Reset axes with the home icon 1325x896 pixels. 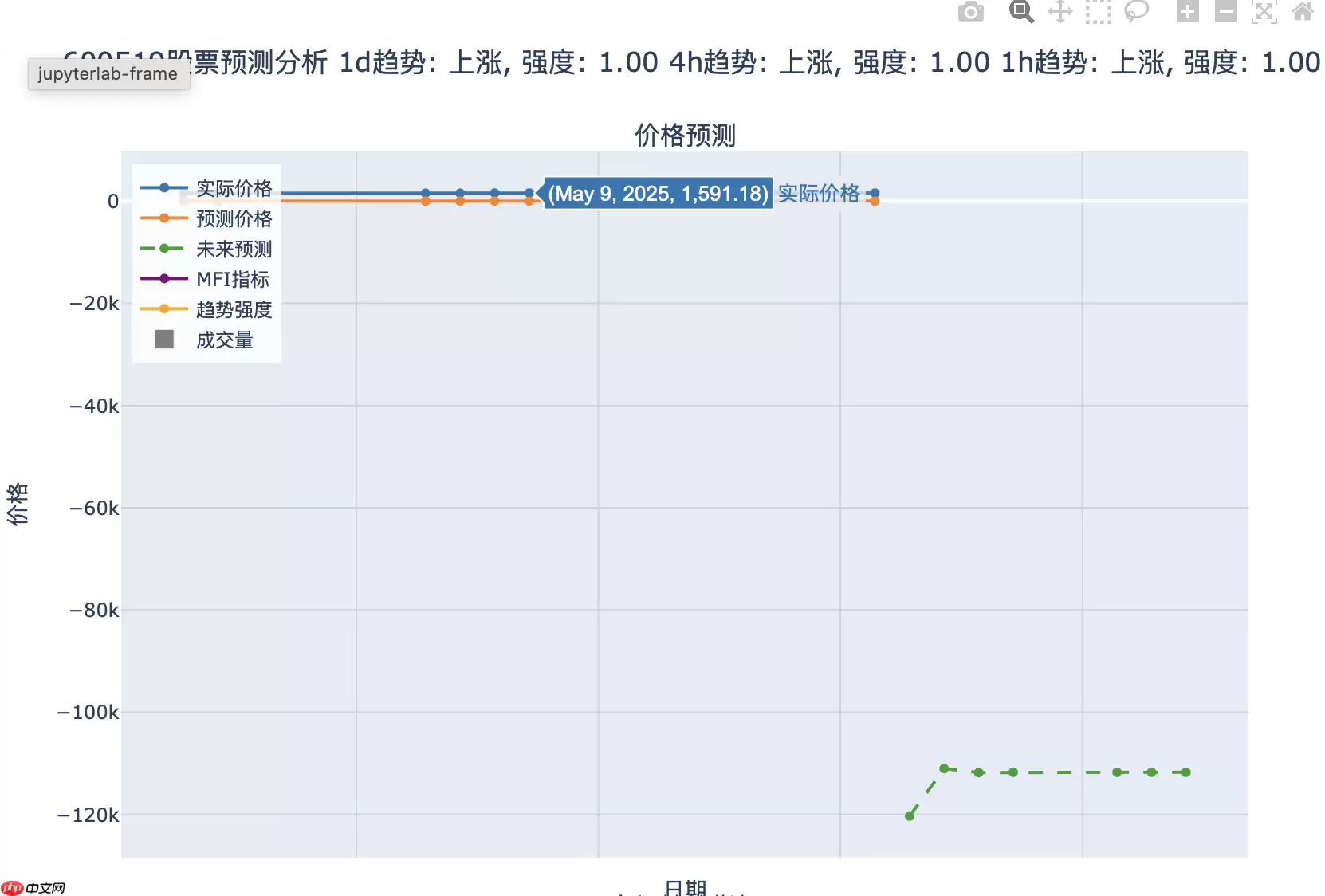1302,12
